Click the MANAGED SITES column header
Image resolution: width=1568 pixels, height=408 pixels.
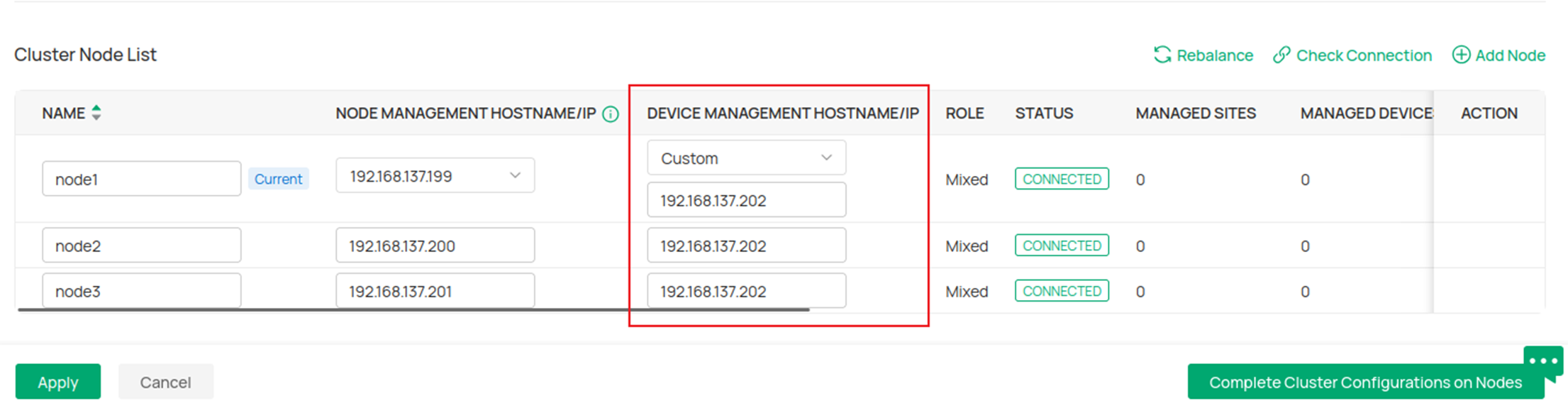[1196, 114]
